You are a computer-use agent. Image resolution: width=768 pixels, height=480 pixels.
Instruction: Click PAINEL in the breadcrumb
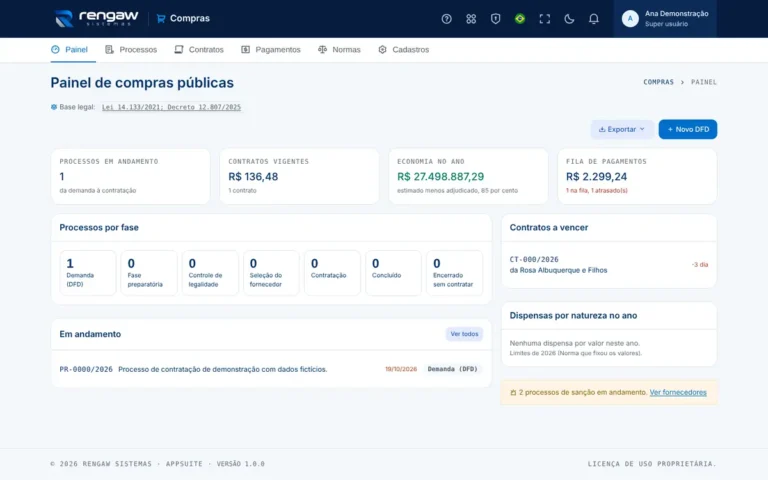coord(704,82)
